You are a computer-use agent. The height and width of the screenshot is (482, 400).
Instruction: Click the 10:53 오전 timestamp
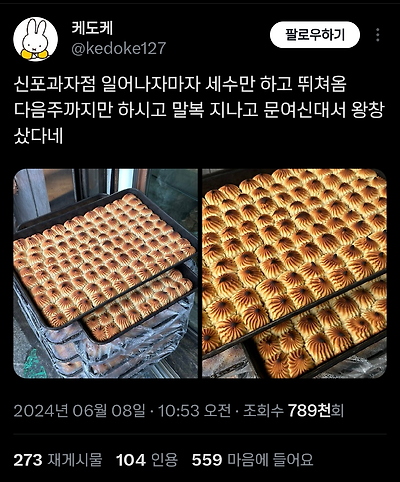[194, 411]
